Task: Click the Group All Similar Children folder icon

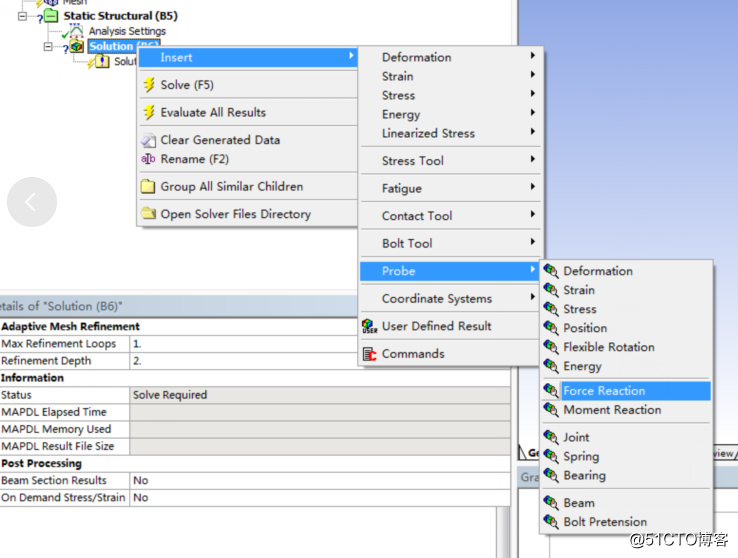Action: (x=148, y=186)
